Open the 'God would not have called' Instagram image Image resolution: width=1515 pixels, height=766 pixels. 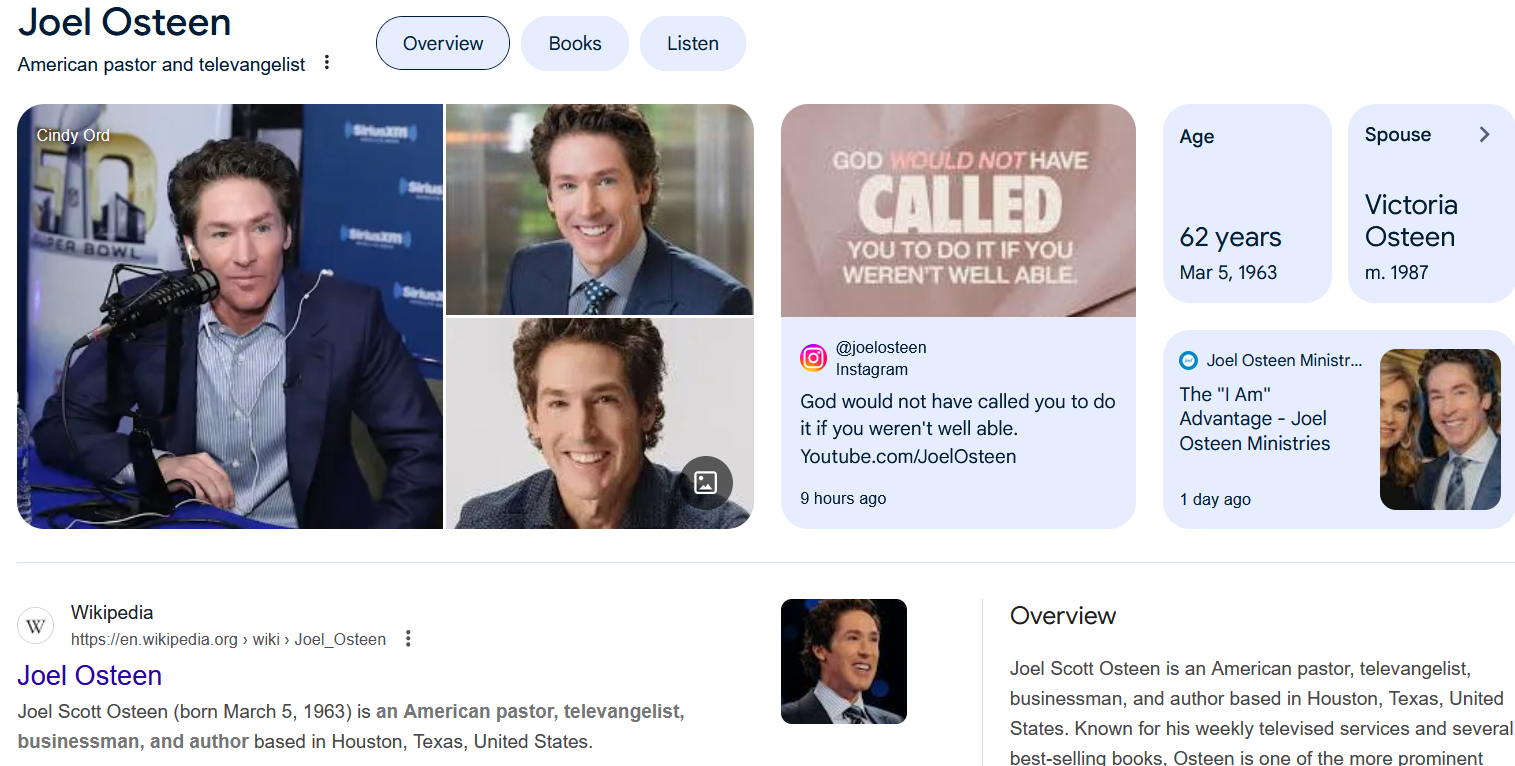(x=958, y=210)
